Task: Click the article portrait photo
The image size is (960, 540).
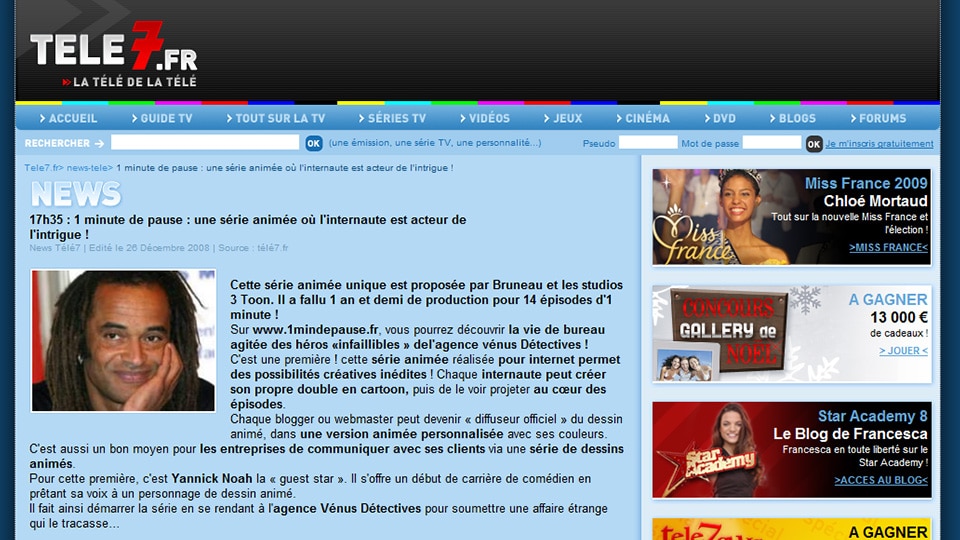Action: click(123, 340)
